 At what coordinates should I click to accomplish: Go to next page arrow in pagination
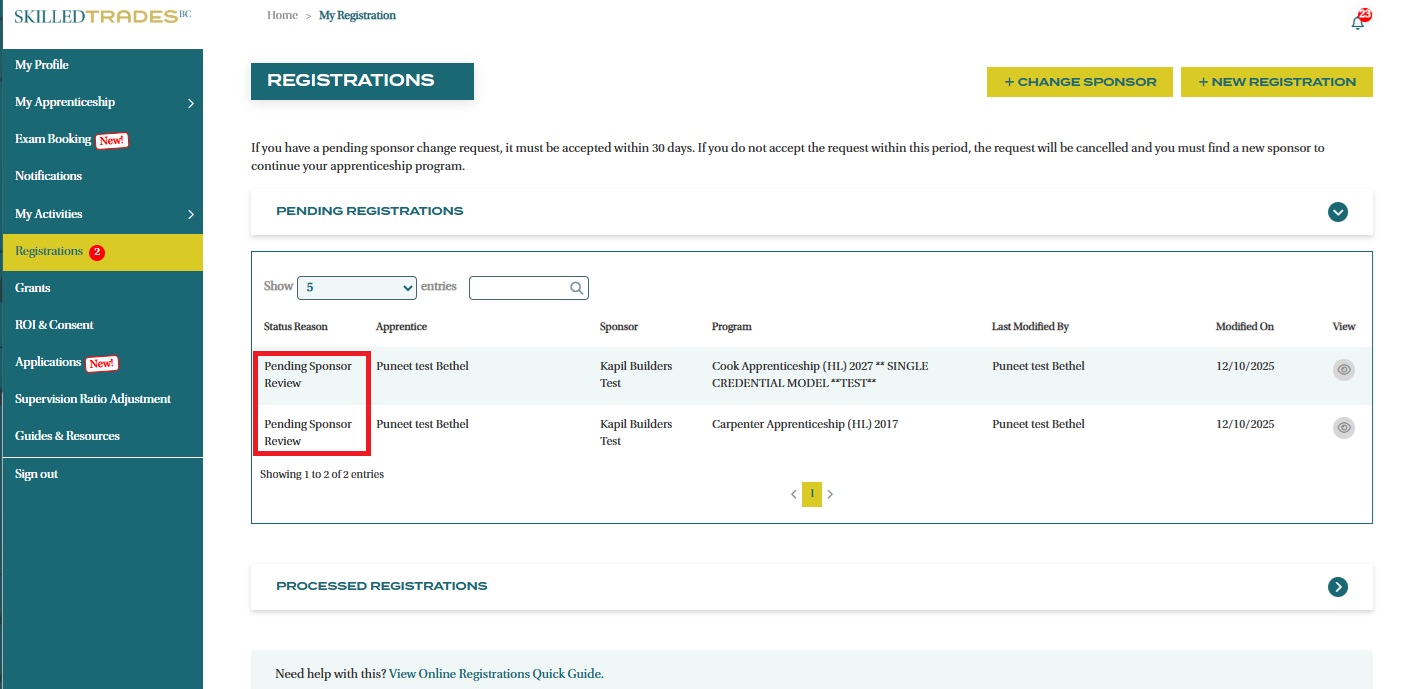click(830, 494)
